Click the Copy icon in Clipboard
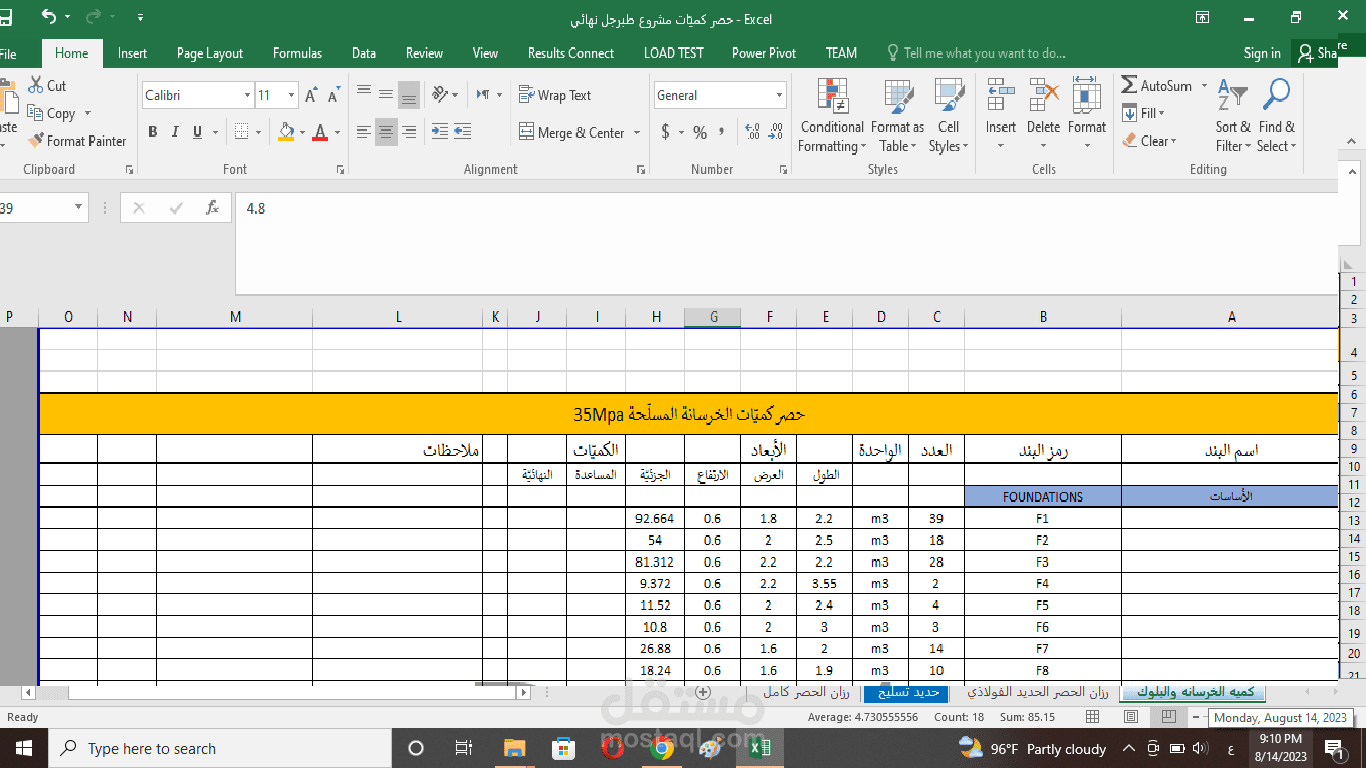This screenshot has width=1366, height=768. (x=36, y=113)
